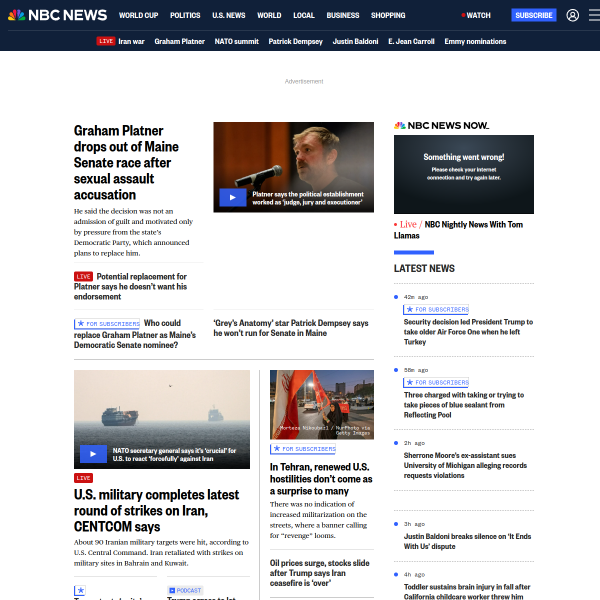Click For Subscribers badge on Reflecting Pool story
600x600 pixels.
[x=436, y=382]
